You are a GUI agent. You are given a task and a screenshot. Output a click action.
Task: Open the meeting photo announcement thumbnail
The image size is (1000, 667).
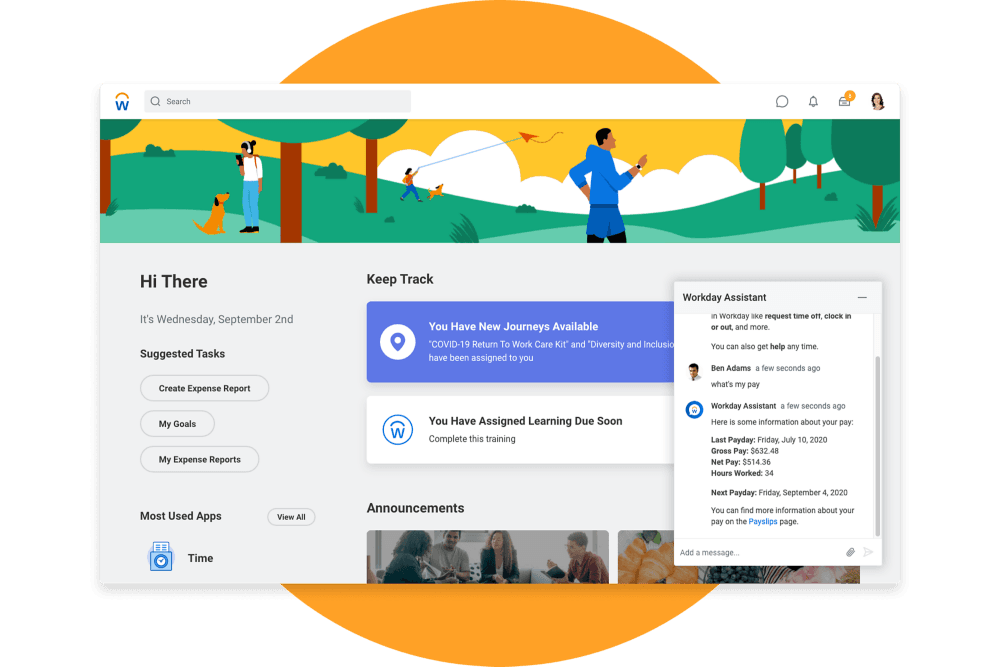click(x=488, y=557)
